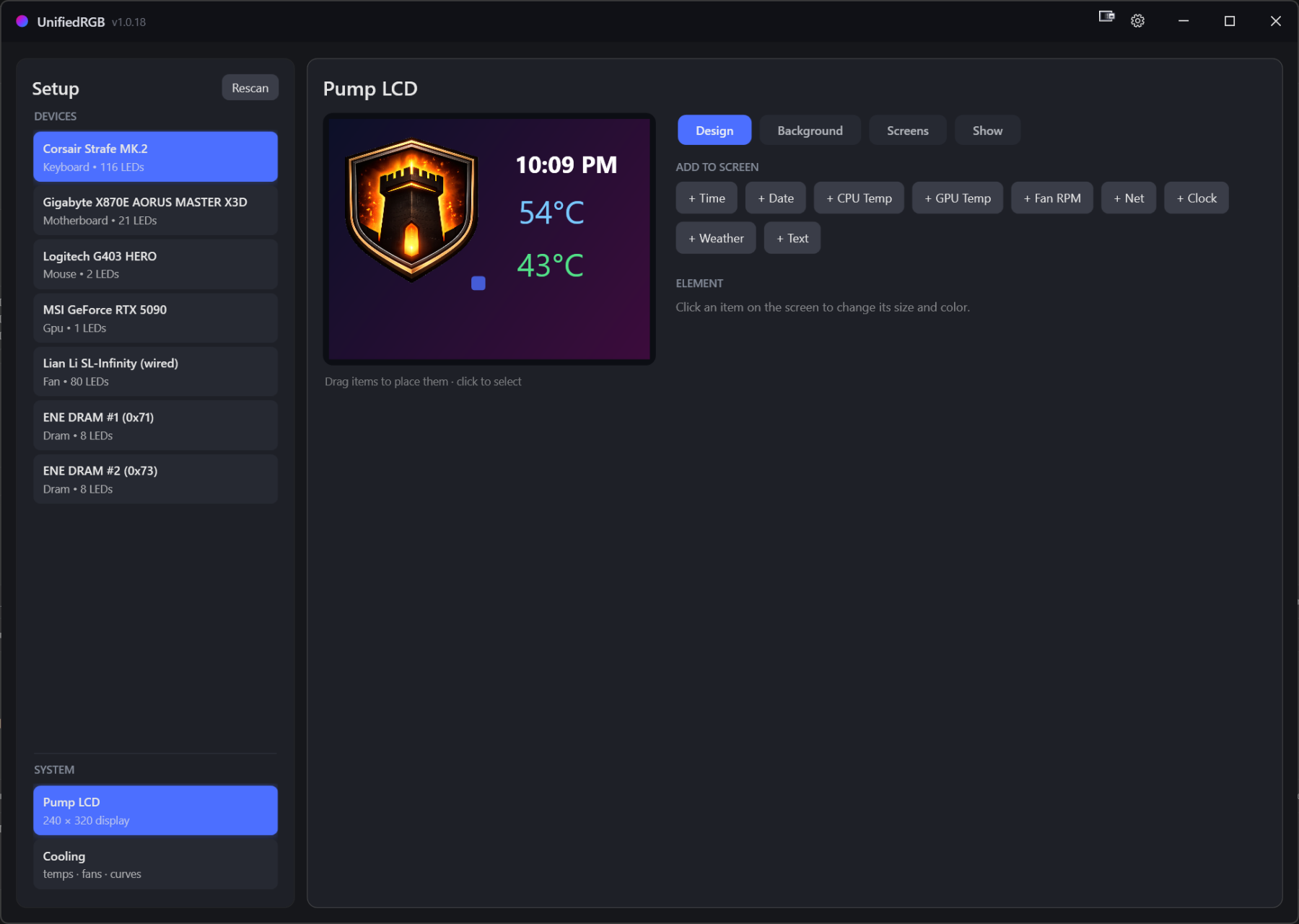Choose the Logitech G403 HERO mouse
Screen dimensions: 1299x924
tap(155, 265)
